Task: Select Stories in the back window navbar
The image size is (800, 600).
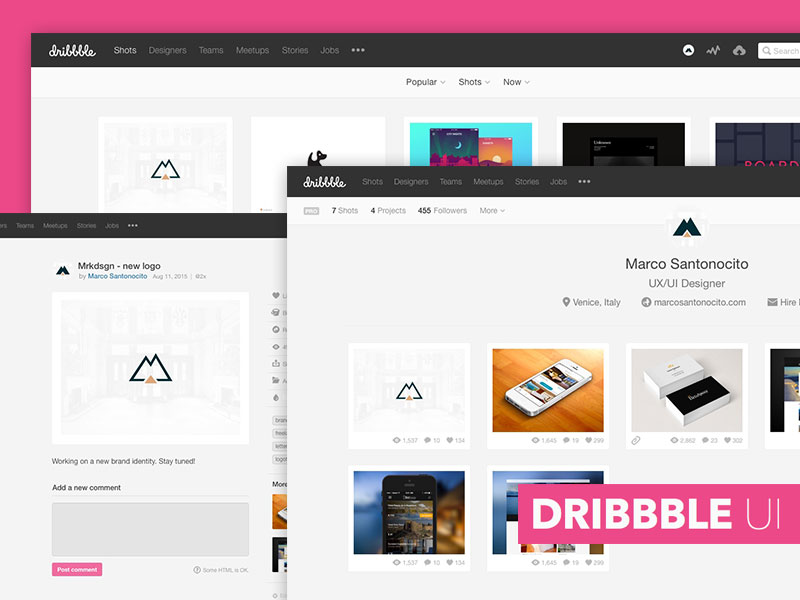Action: coord(295,50)
